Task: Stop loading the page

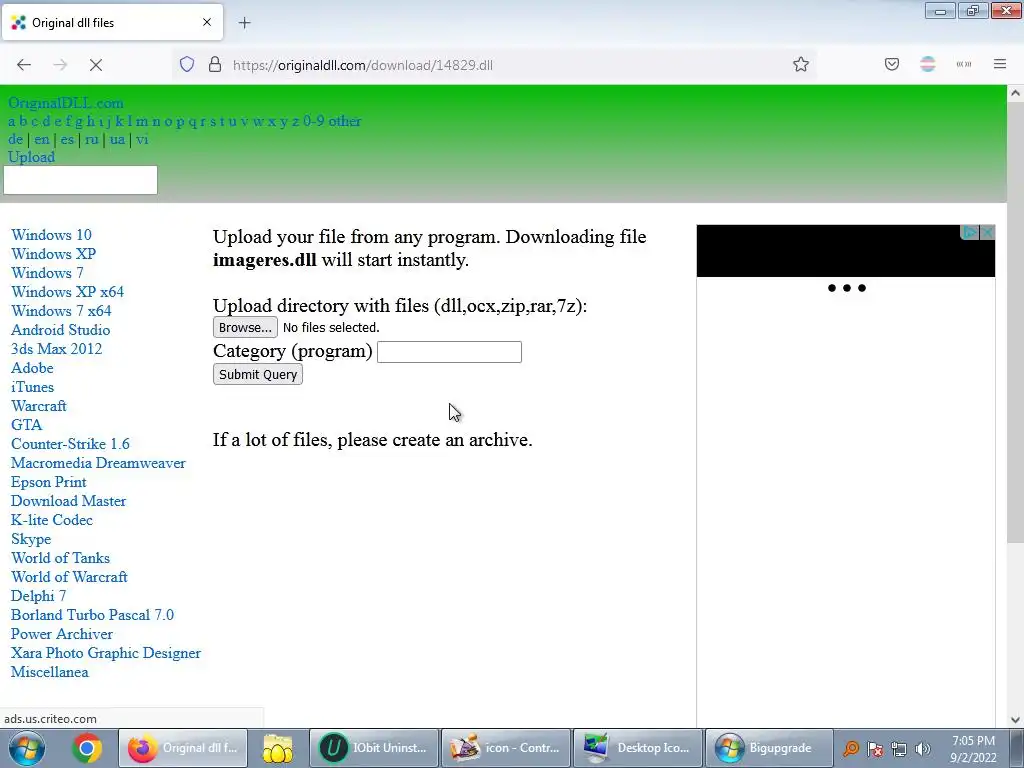Action: pyautogui.click(x=96, y=65)
